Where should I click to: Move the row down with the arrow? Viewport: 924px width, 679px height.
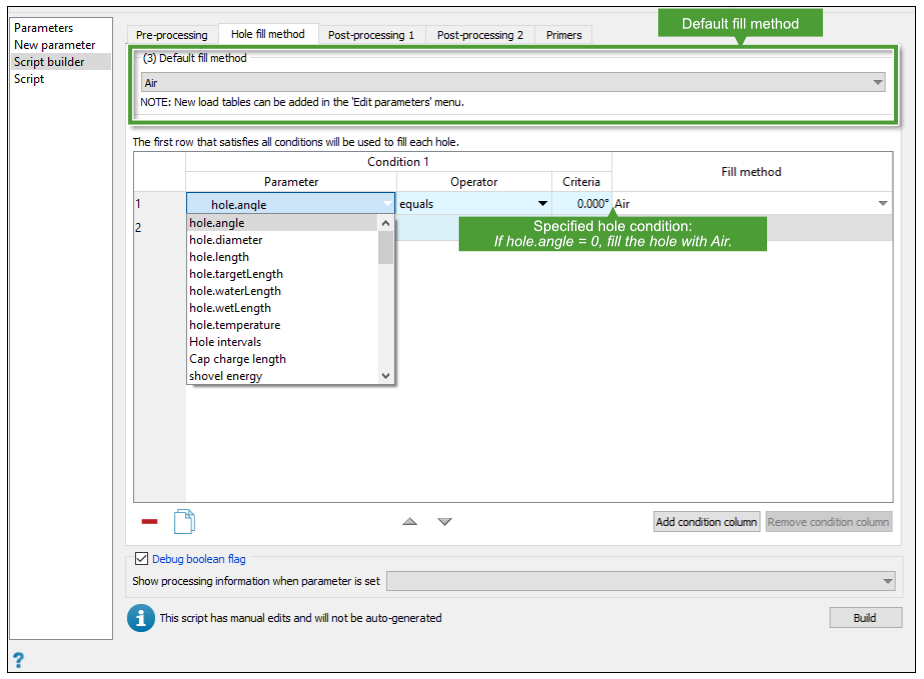coord(445,521)
